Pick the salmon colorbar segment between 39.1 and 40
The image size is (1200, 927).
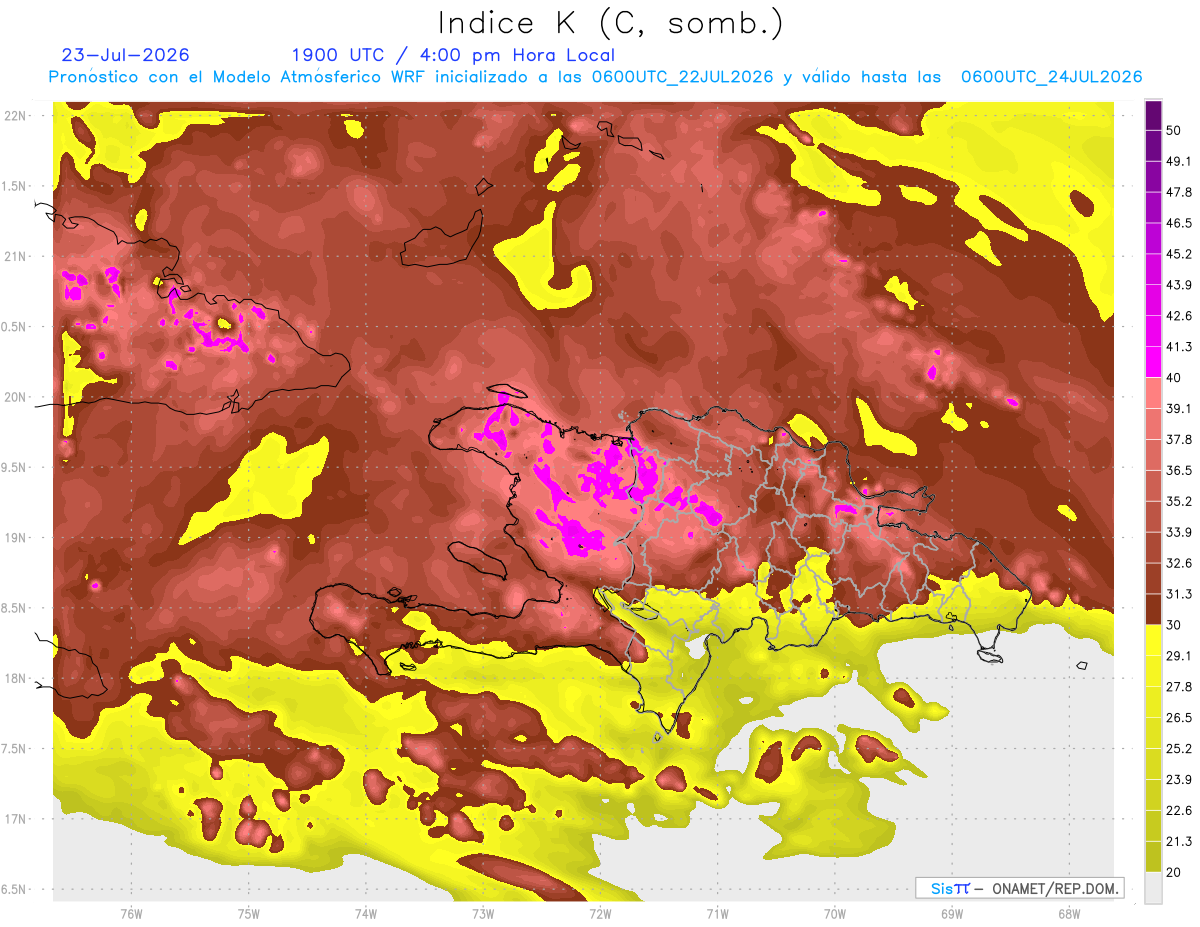1153,392
